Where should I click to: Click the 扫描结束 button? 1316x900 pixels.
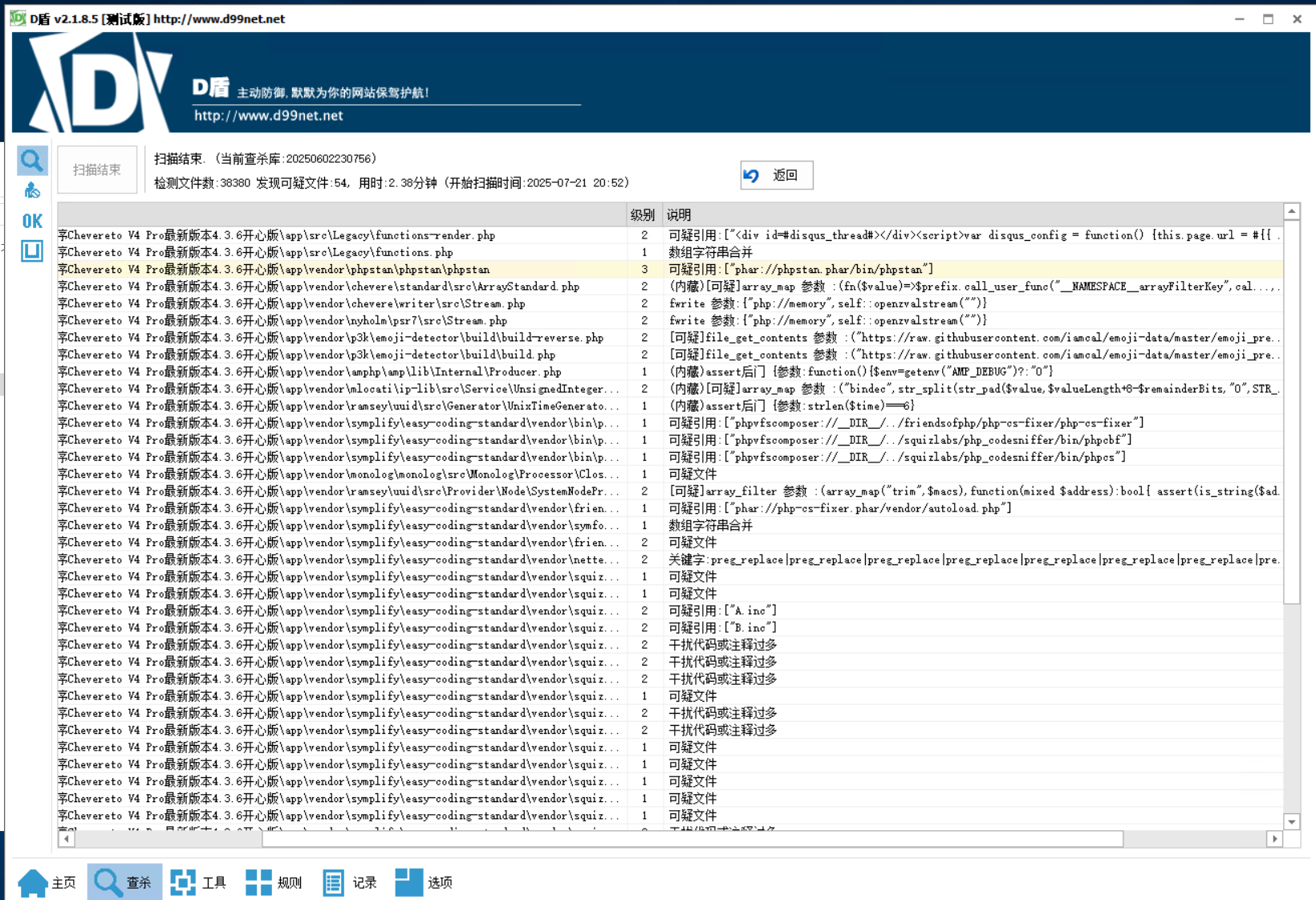tap(97, 169)
